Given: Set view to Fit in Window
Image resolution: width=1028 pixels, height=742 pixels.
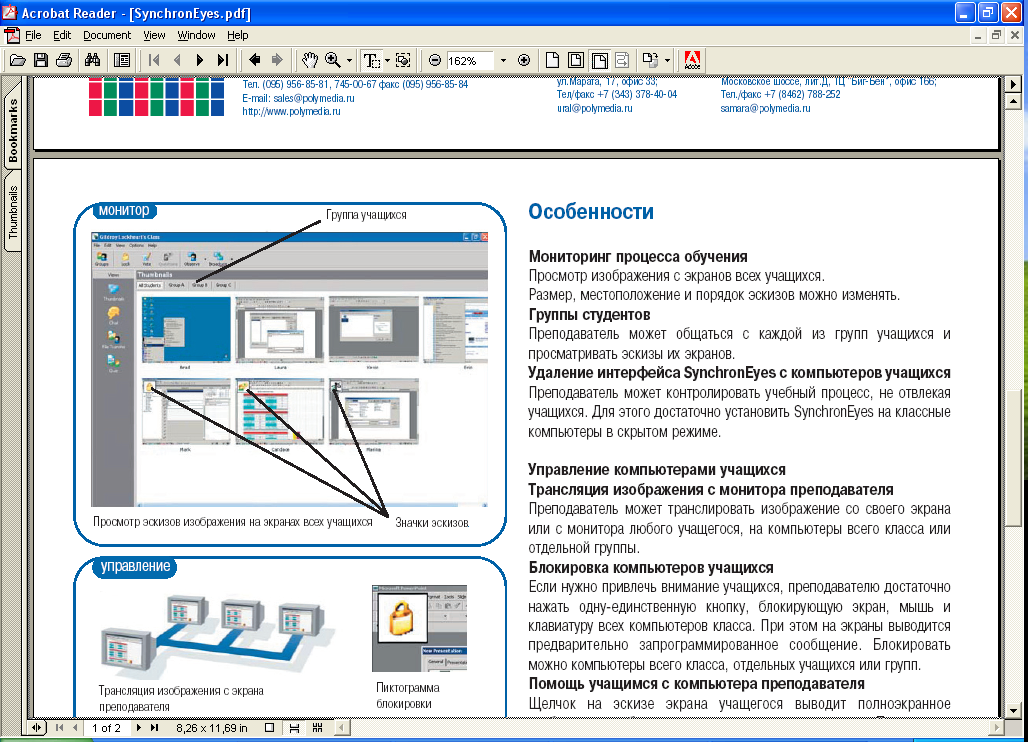Looking at the screenshot, I should point(576,60).
